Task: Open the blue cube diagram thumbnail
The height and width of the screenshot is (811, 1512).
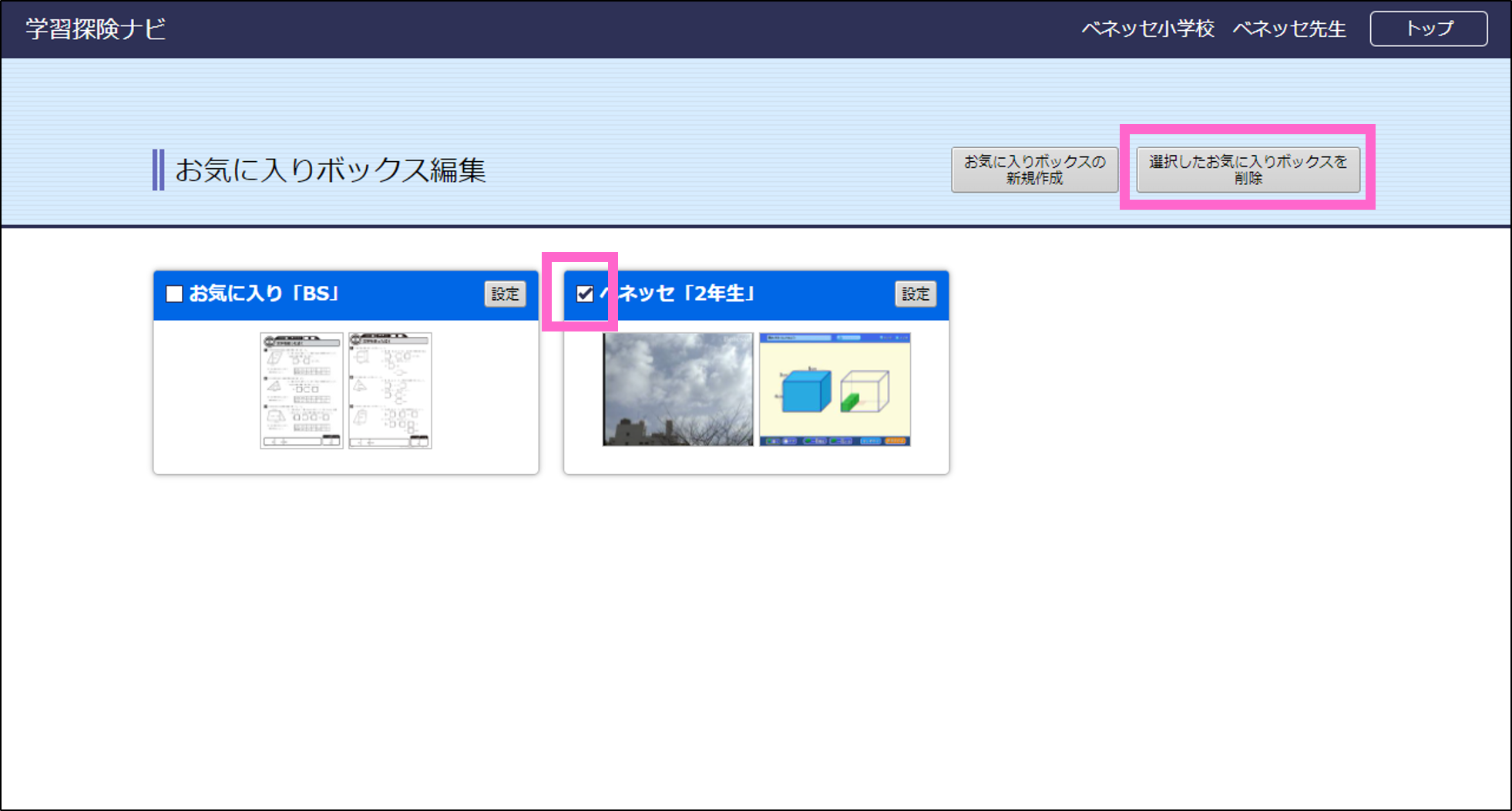Action: coord(835,389)
